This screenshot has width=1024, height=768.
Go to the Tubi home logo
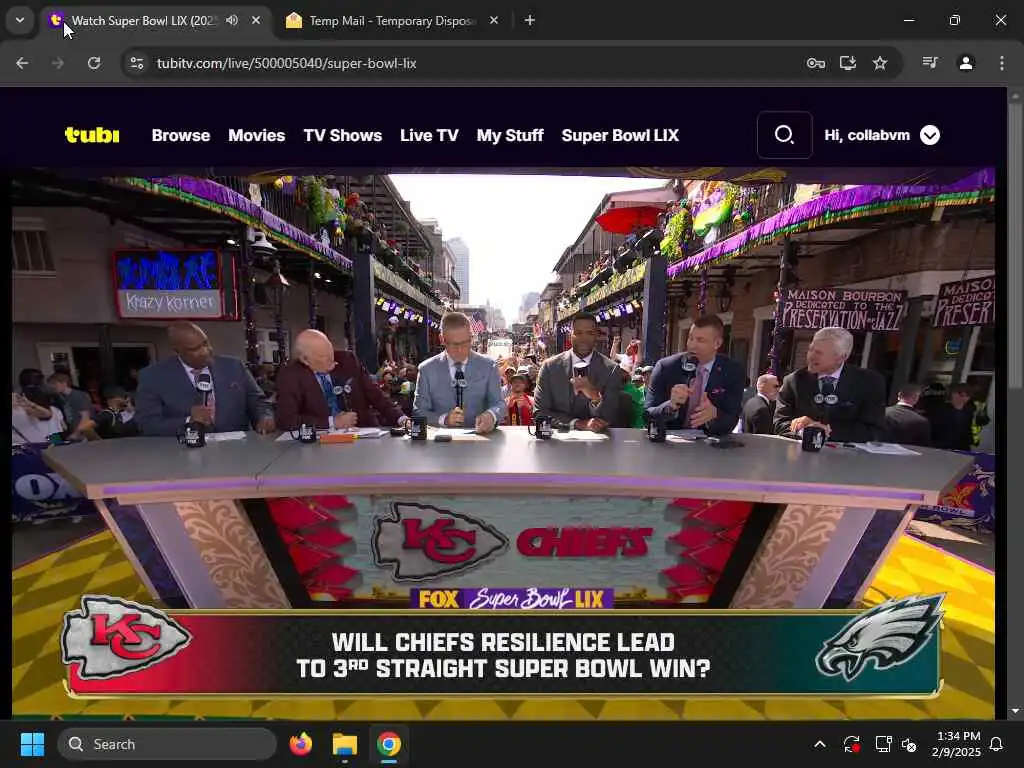click(92, 135)
